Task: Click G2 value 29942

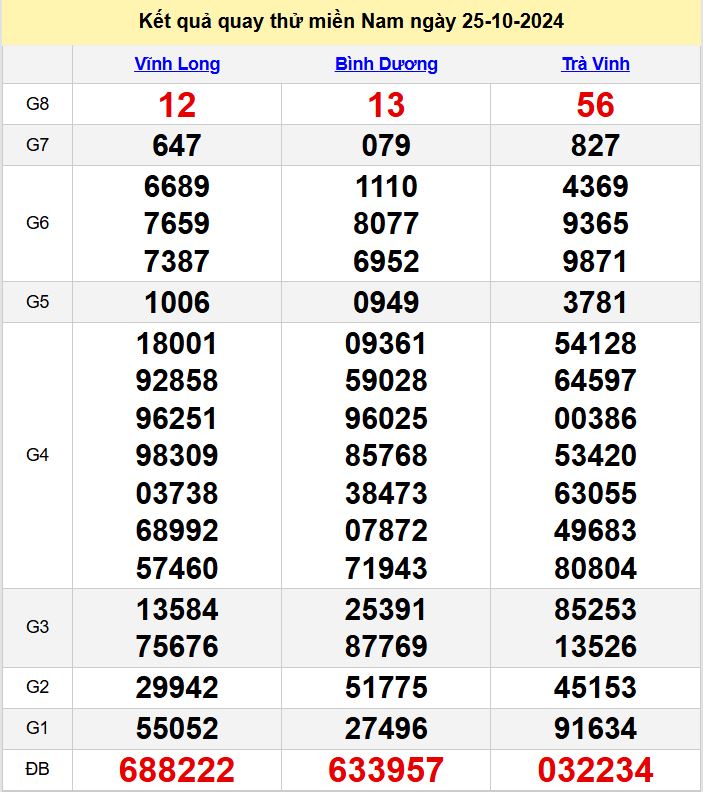Action: tap(177, 687)
